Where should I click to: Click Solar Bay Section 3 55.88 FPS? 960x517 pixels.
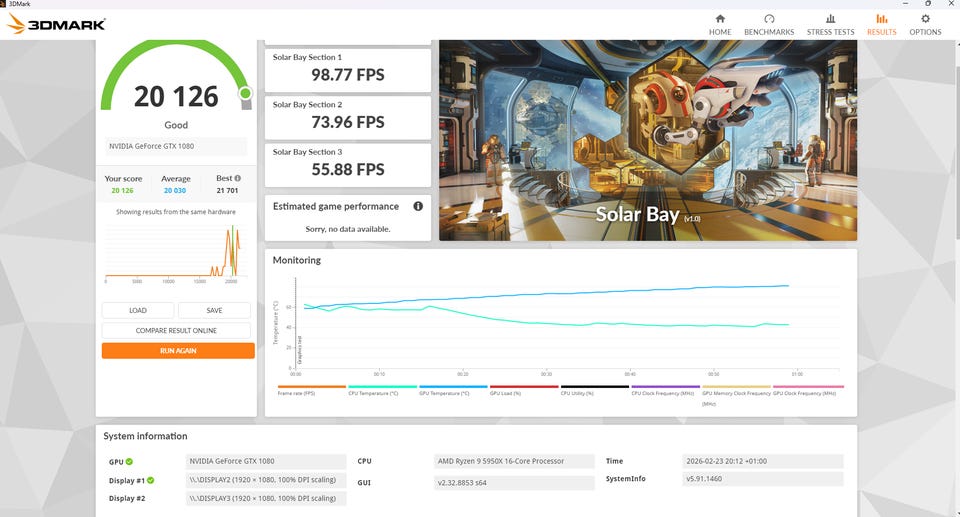[348, 165]
